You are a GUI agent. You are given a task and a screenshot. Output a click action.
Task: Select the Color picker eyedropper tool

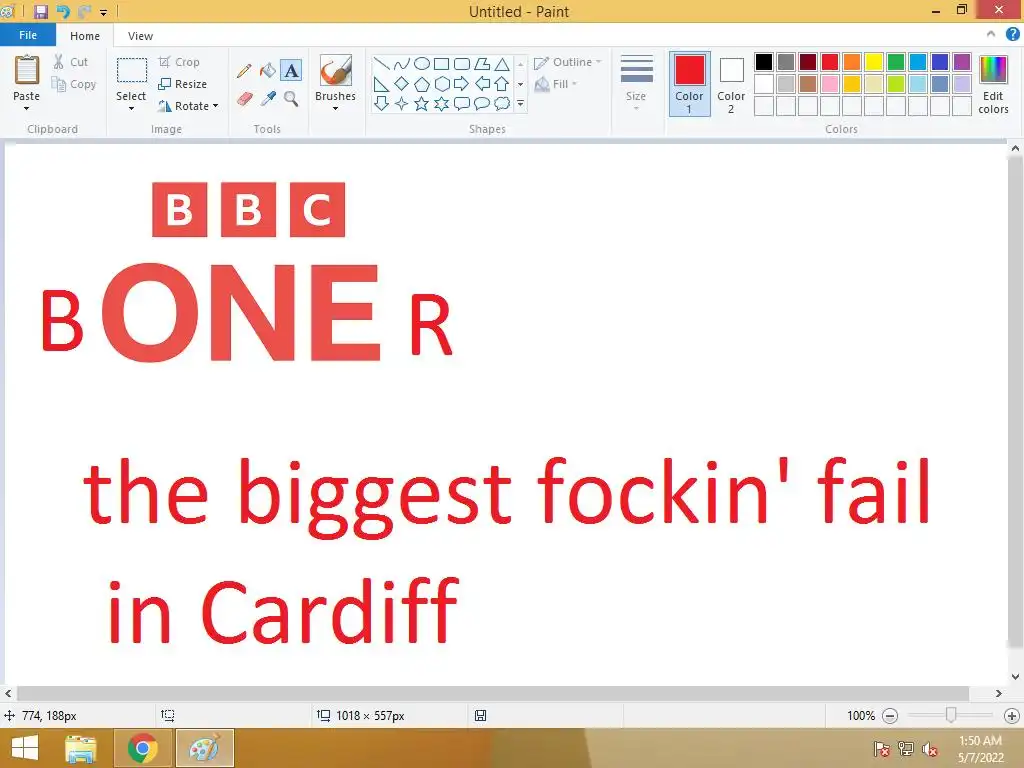pyautogui.click(x=268, y=99)
